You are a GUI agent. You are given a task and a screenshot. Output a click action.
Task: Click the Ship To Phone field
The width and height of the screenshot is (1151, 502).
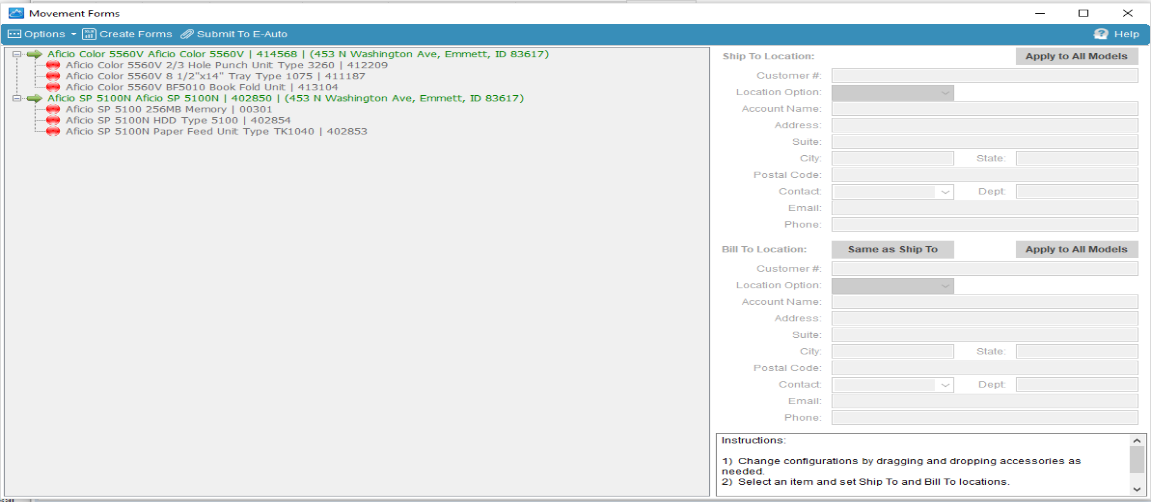coord(984,225)
